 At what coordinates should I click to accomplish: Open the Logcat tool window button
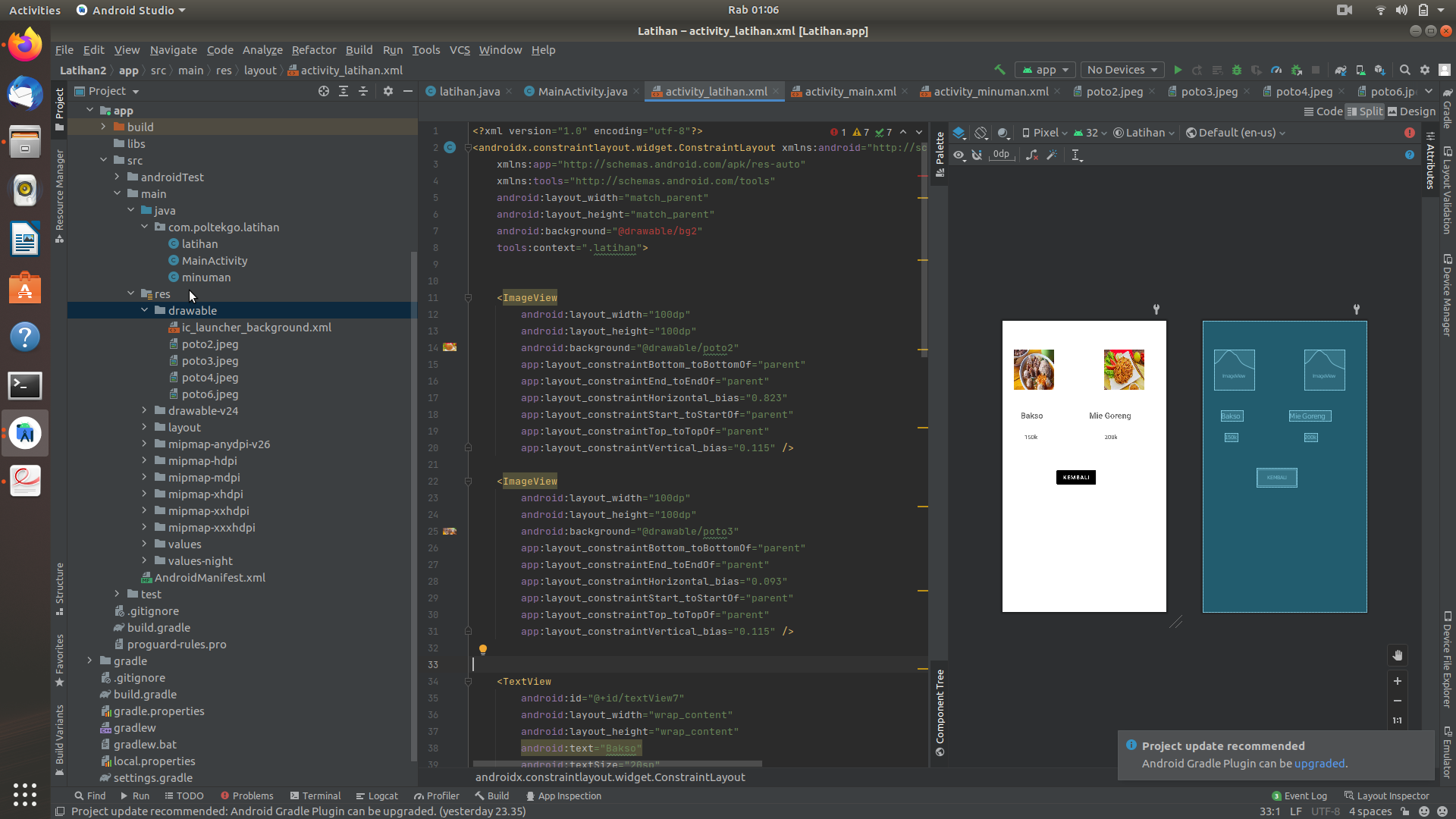click(x=377, y=795)
